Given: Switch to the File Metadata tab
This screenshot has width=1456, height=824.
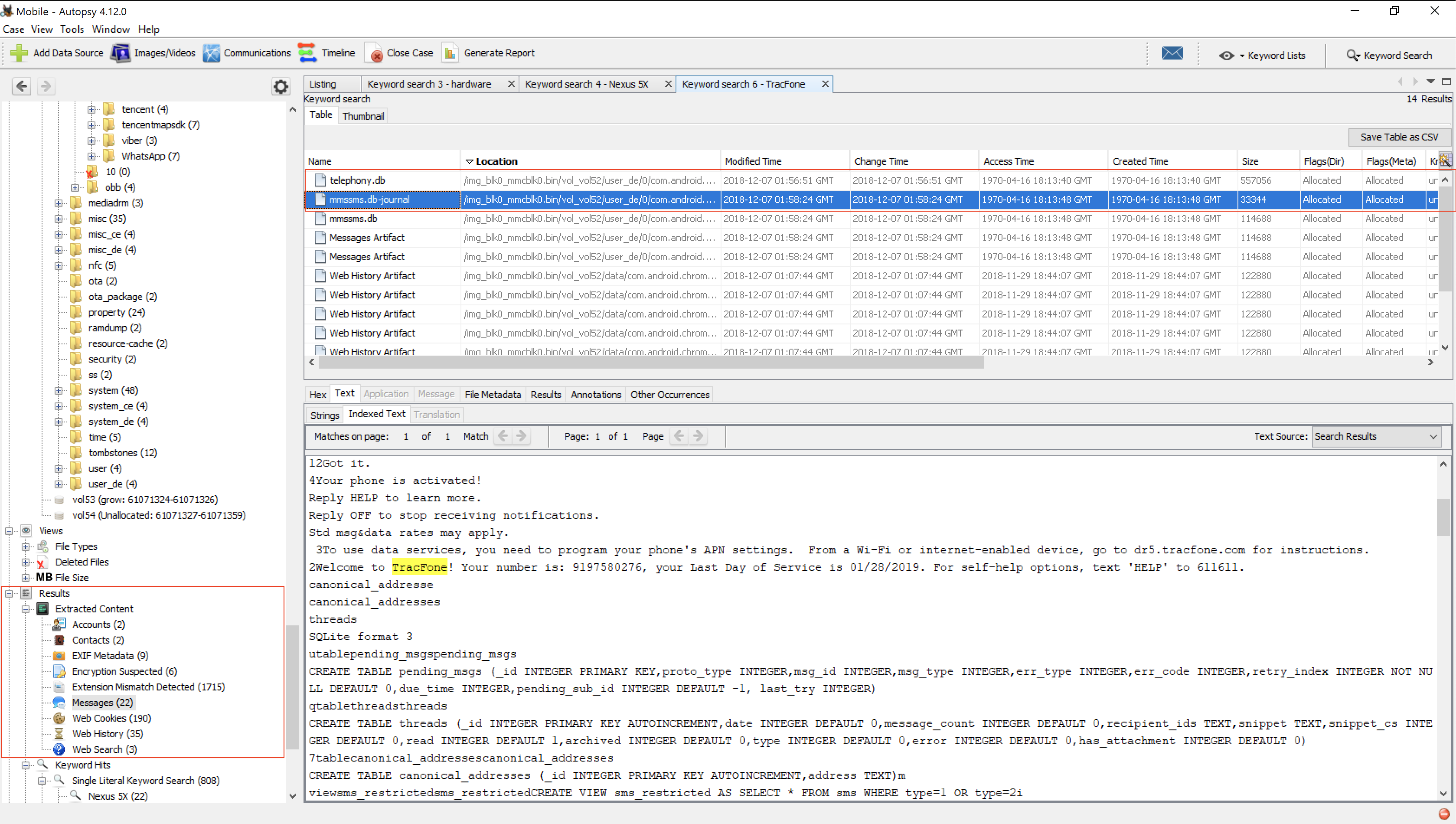Looking at the screenshot, I should 493,395.
